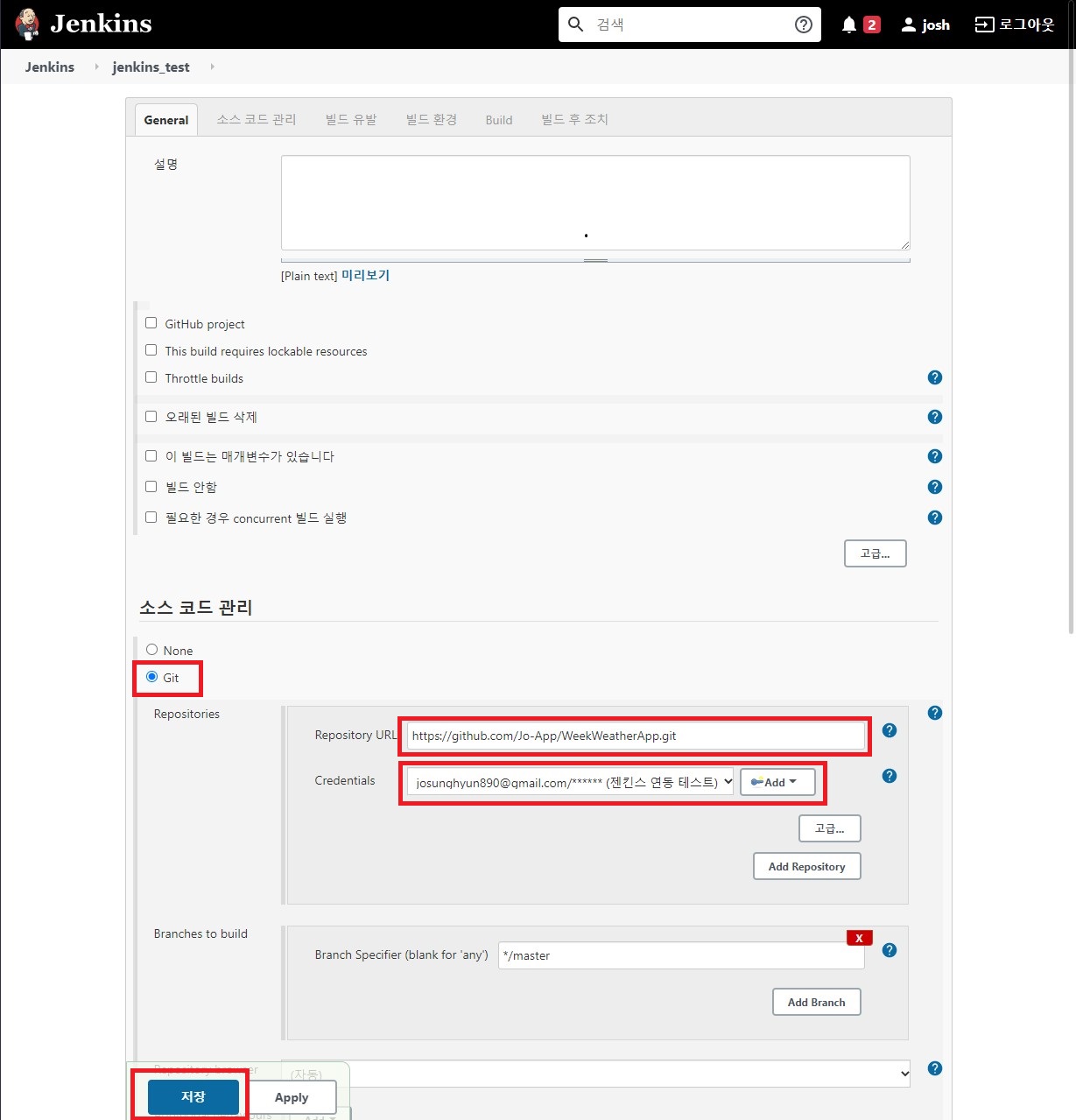Image resolution: width=1076 pixels, height=1120 pixels.
Task: Focus the 설명 description text area
Action: point(595,203)
